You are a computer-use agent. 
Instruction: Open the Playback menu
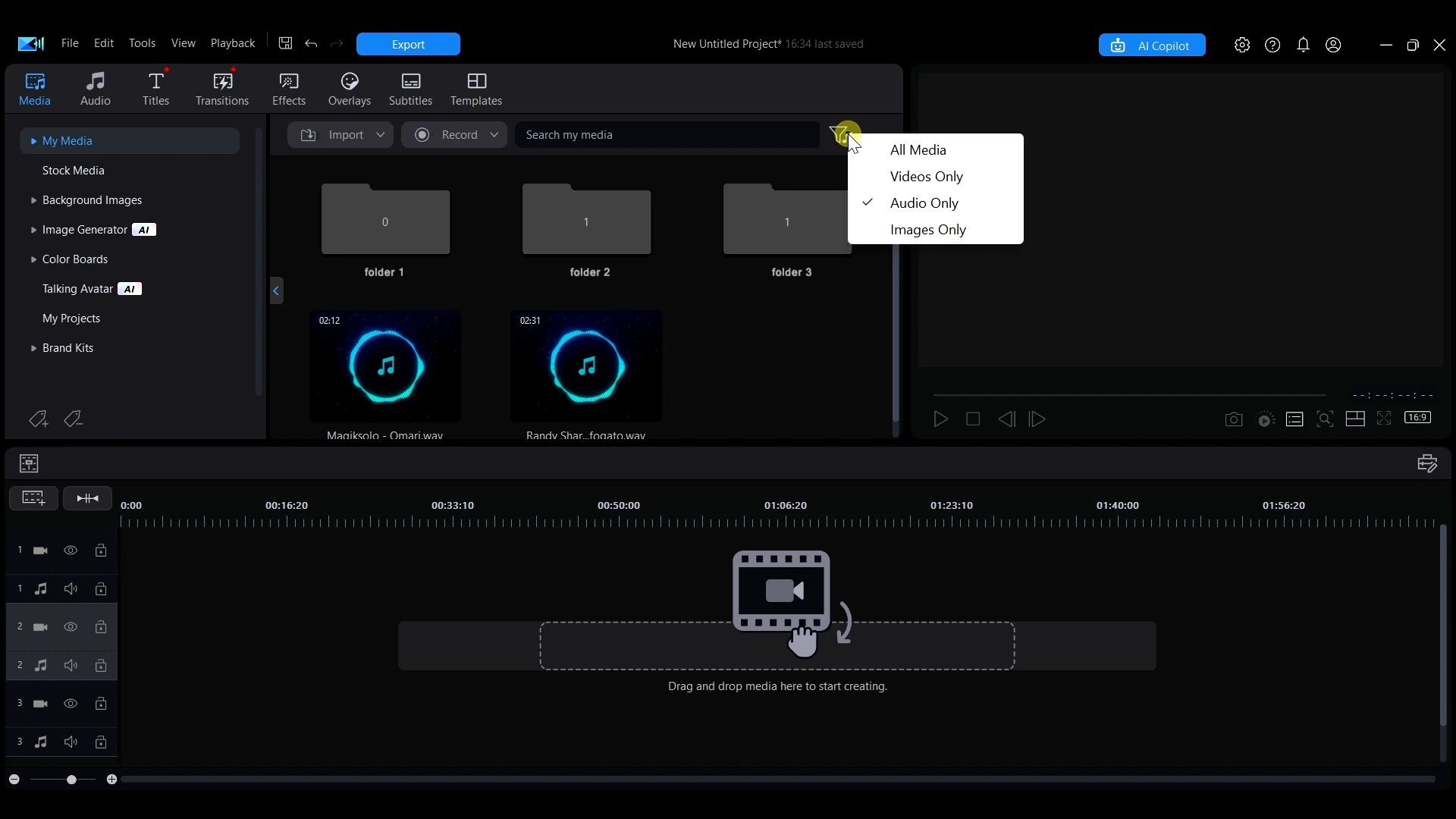click(233, 43)
